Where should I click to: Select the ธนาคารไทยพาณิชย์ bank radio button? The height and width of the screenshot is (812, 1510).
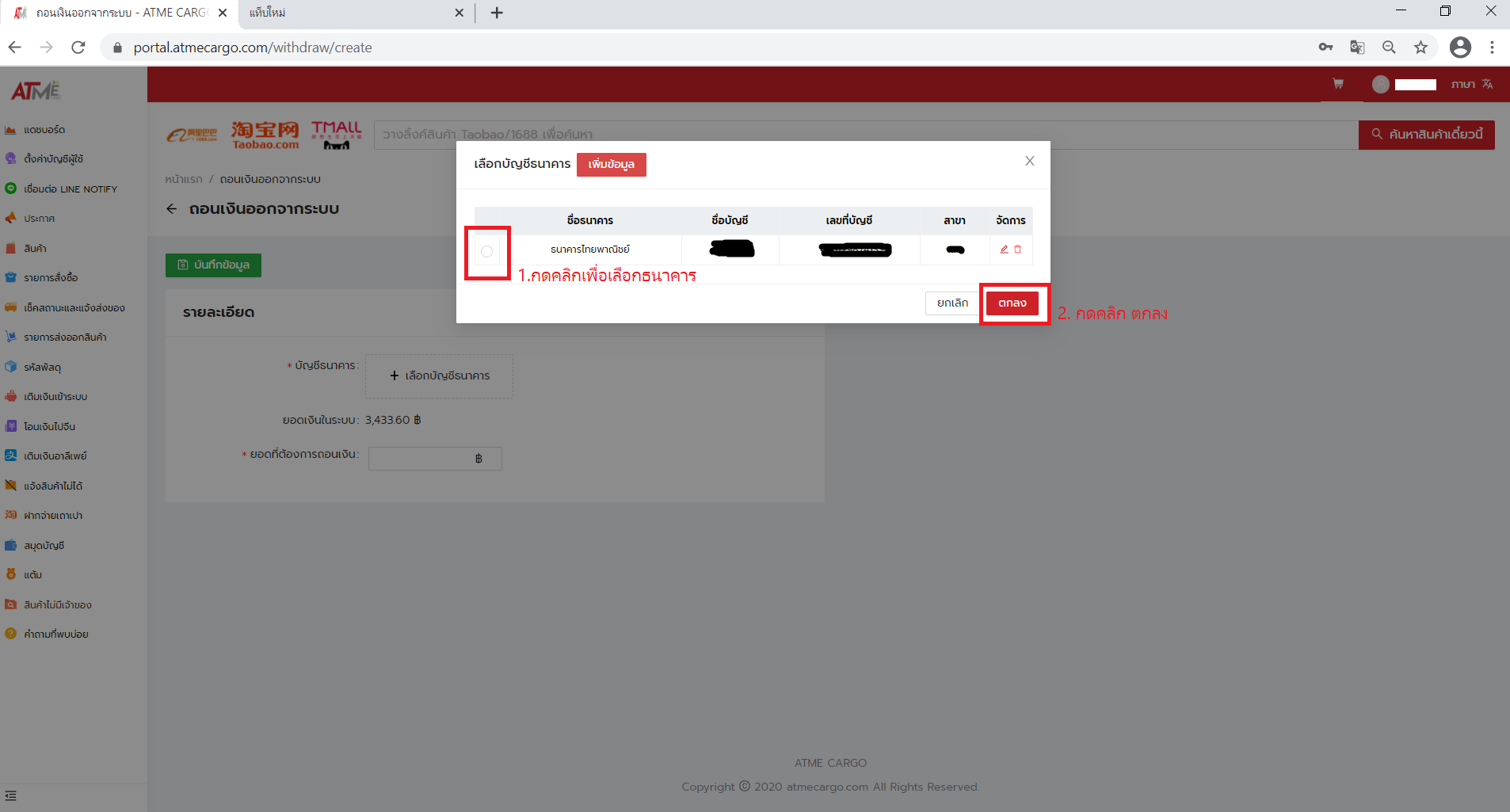486,251
